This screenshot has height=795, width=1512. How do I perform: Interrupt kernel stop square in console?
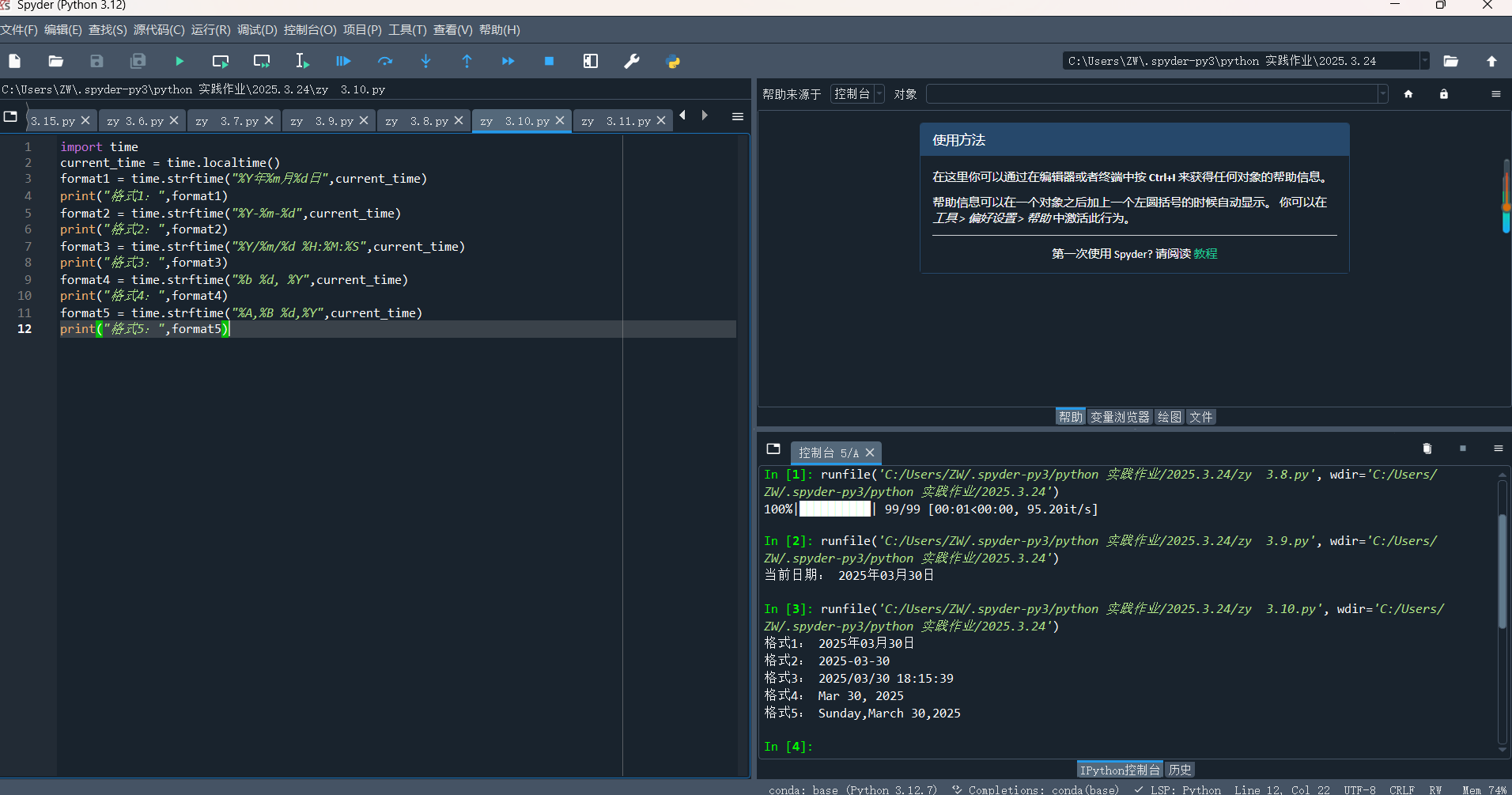click(x=1463, y=449)
